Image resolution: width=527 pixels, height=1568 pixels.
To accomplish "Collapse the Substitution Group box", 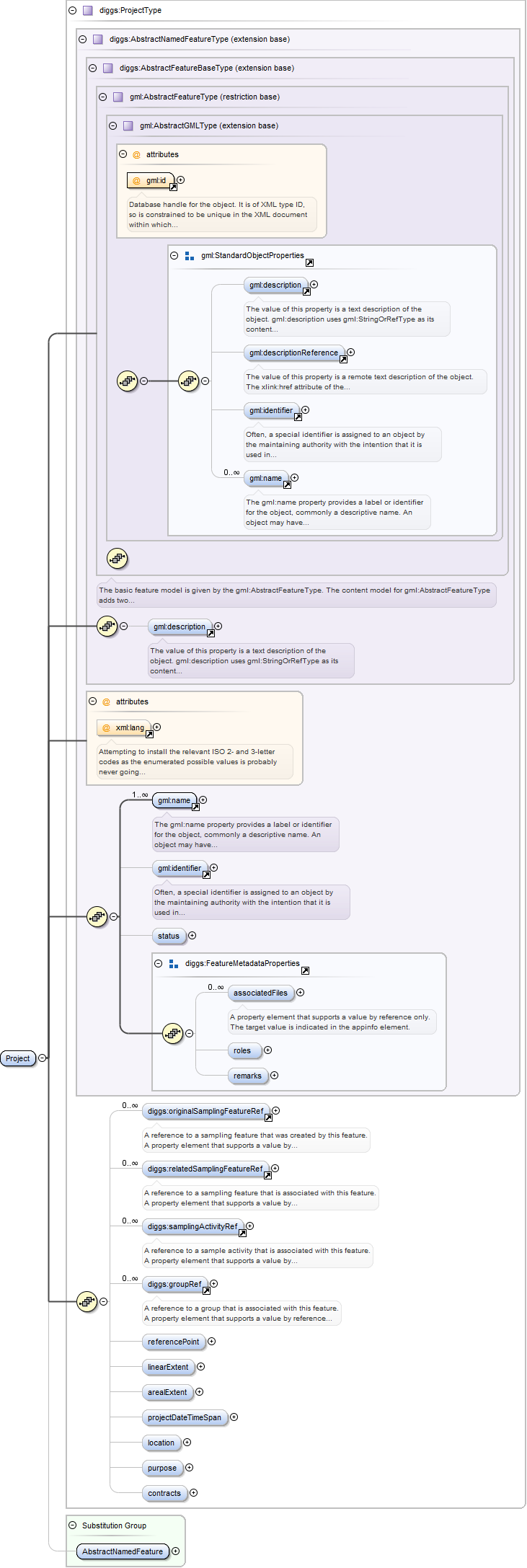I will 72,1525.
